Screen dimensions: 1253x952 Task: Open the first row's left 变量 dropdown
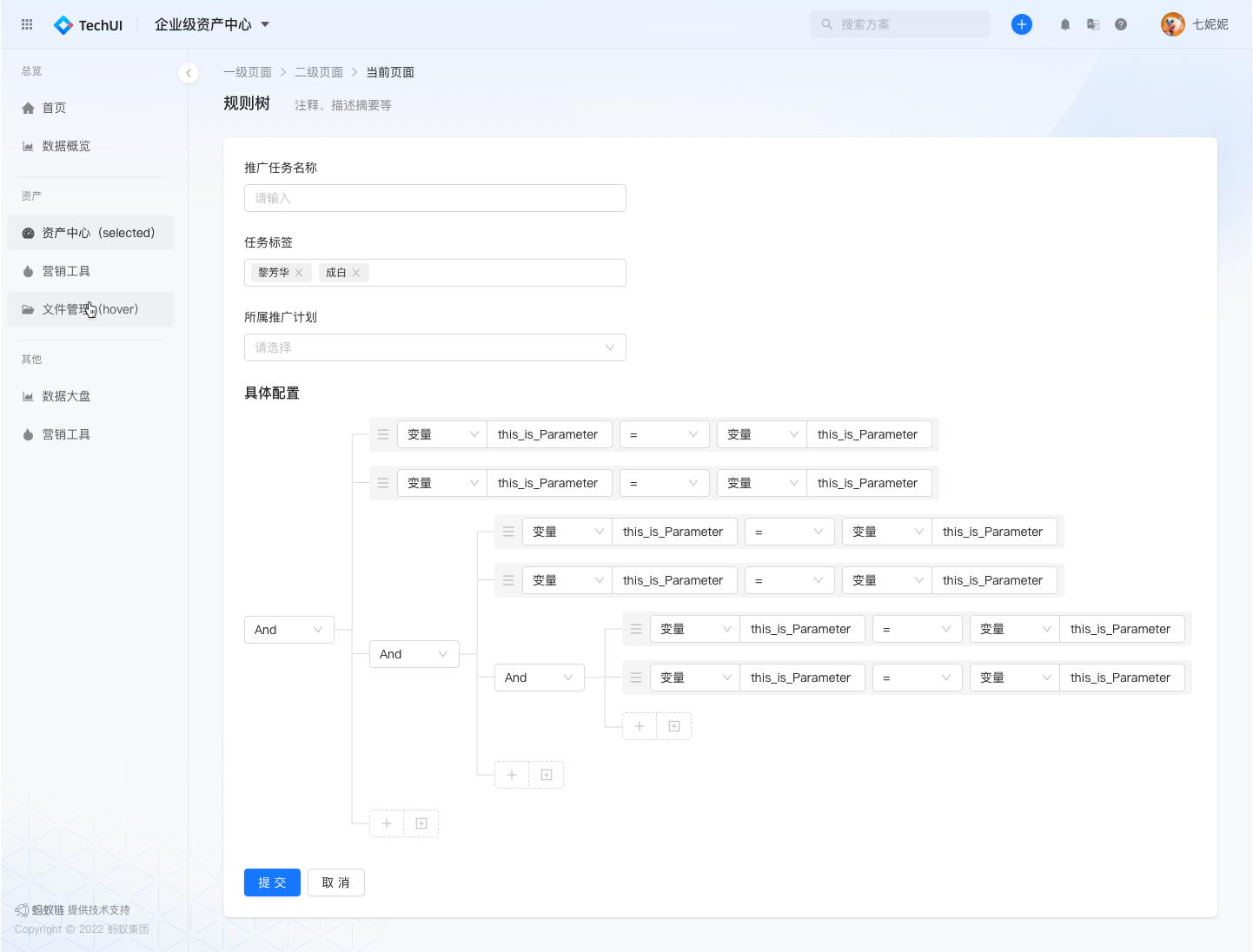click(x=442, y=434)
